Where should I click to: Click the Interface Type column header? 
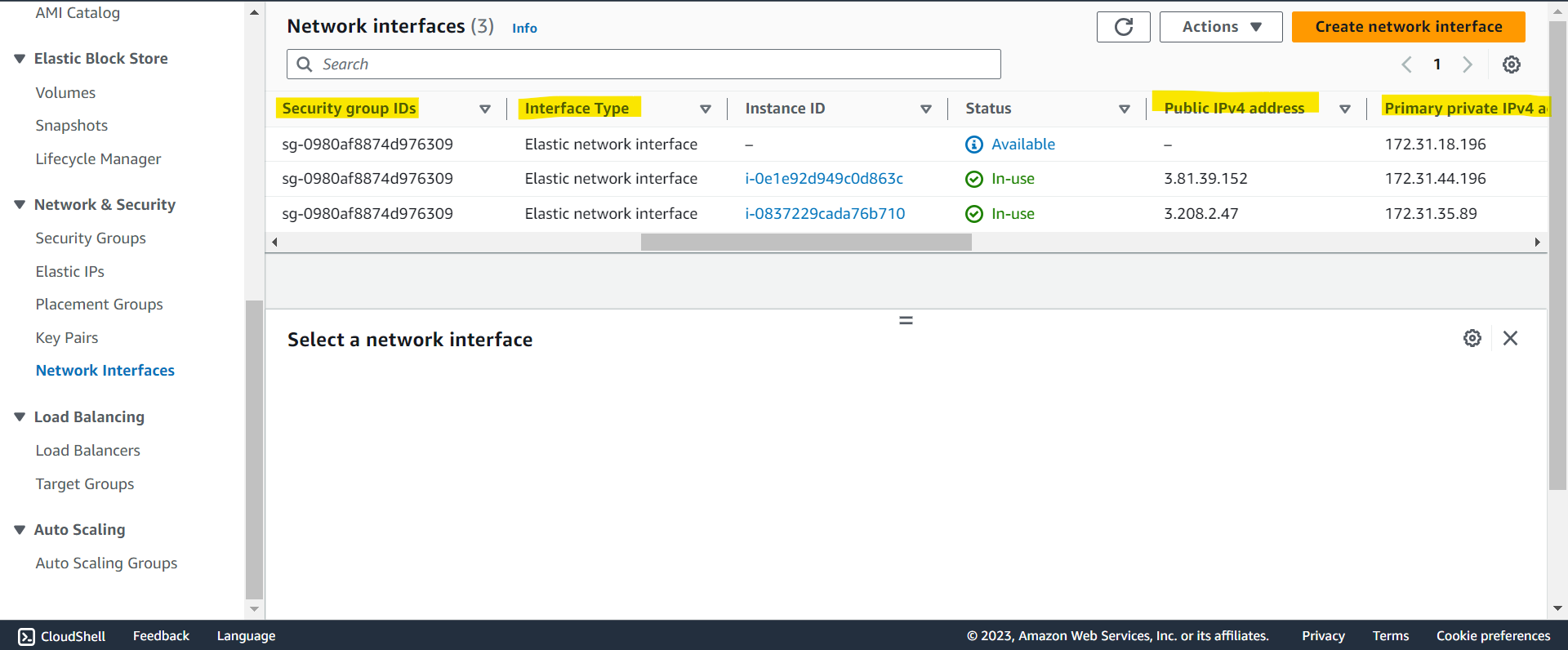coord(577,109)
